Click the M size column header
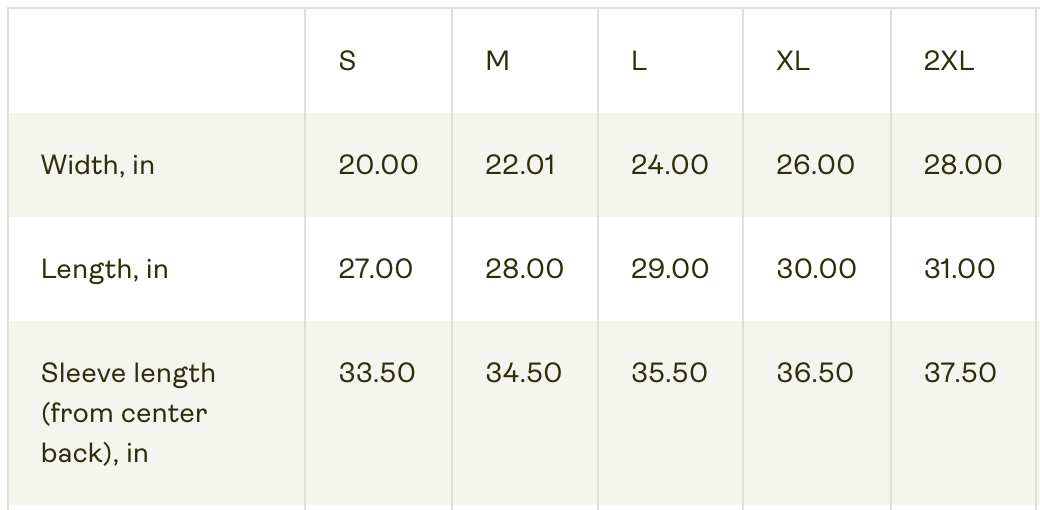The width and height of the screenshot is (1040, 510). 497,61
